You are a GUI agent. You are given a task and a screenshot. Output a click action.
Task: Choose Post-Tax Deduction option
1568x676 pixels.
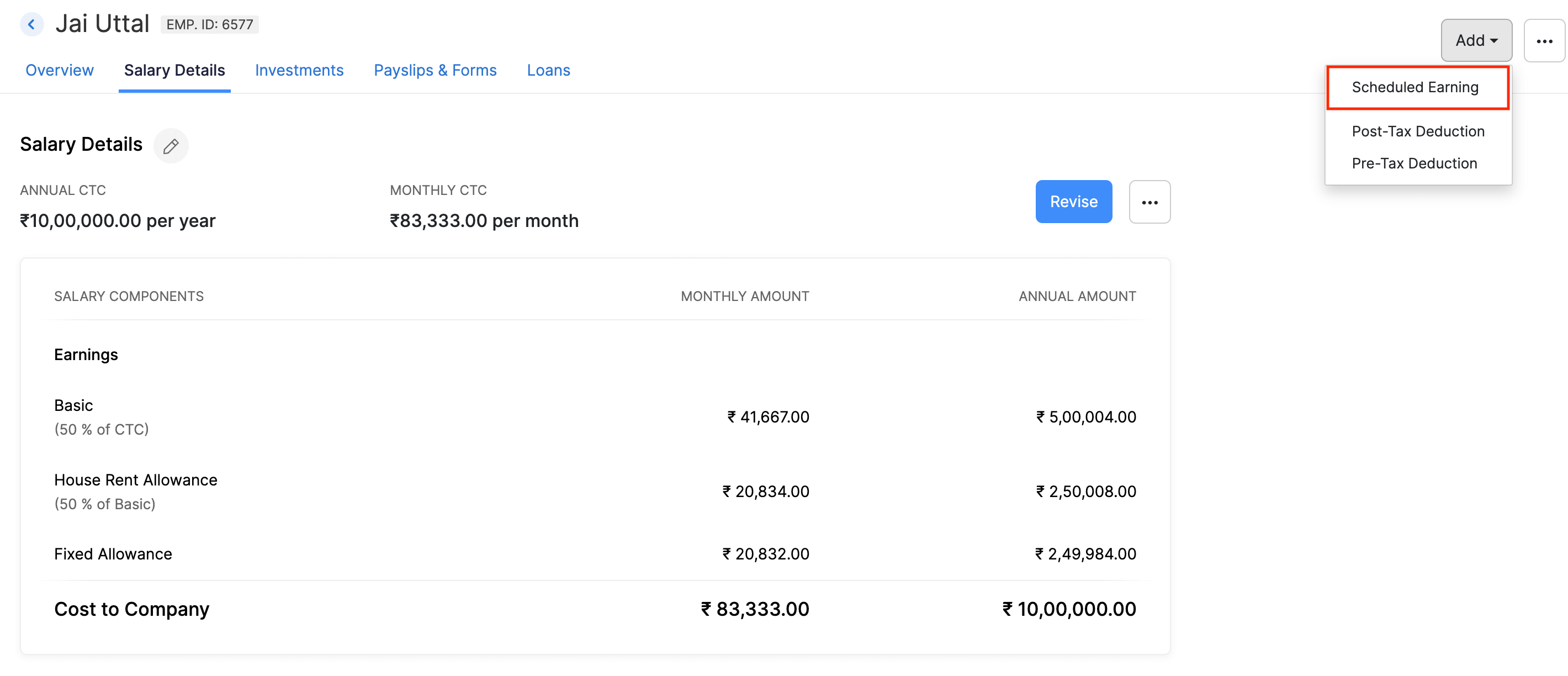(1418, 131)
